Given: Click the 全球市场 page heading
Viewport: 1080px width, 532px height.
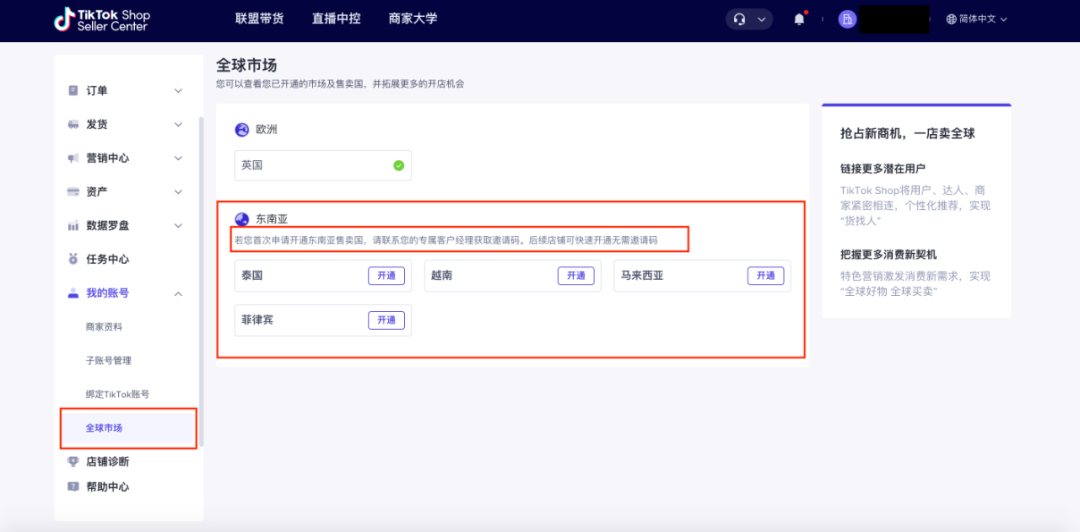Looking at the screenshot, I should [247, 65].
